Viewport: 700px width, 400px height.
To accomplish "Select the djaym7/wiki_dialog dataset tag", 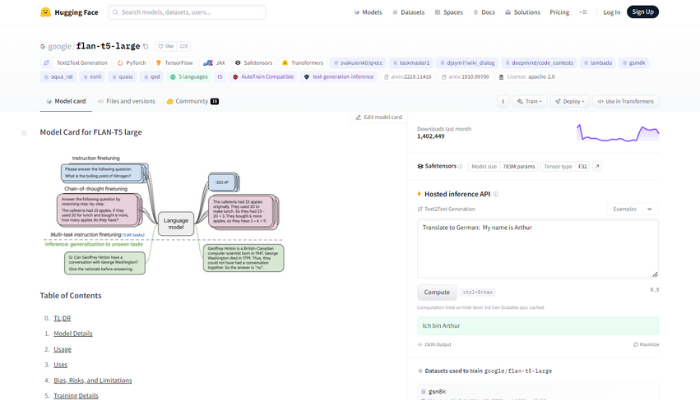I will pyautogui.click(x=467, y=63).
